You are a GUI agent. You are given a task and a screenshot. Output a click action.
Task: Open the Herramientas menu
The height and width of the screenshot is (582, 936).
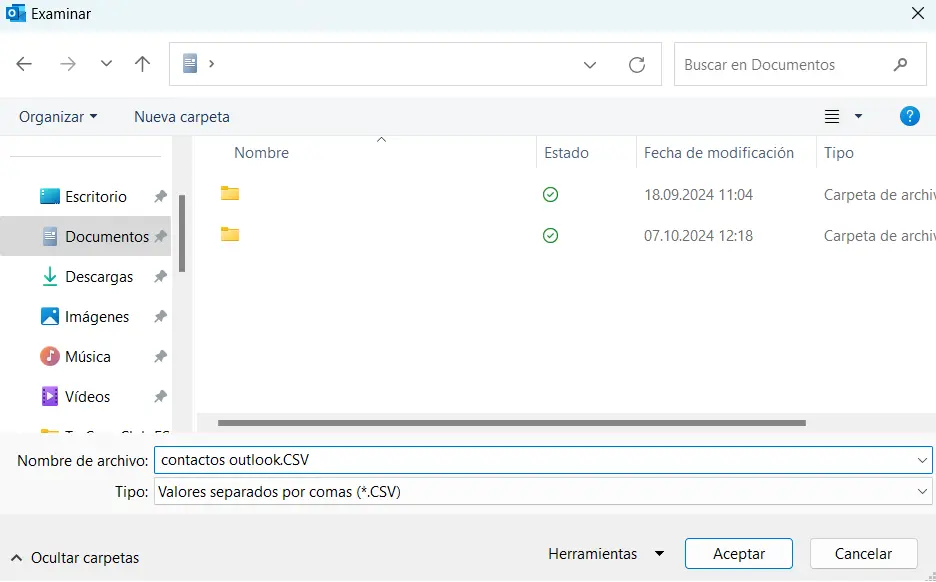coord(605,554)
